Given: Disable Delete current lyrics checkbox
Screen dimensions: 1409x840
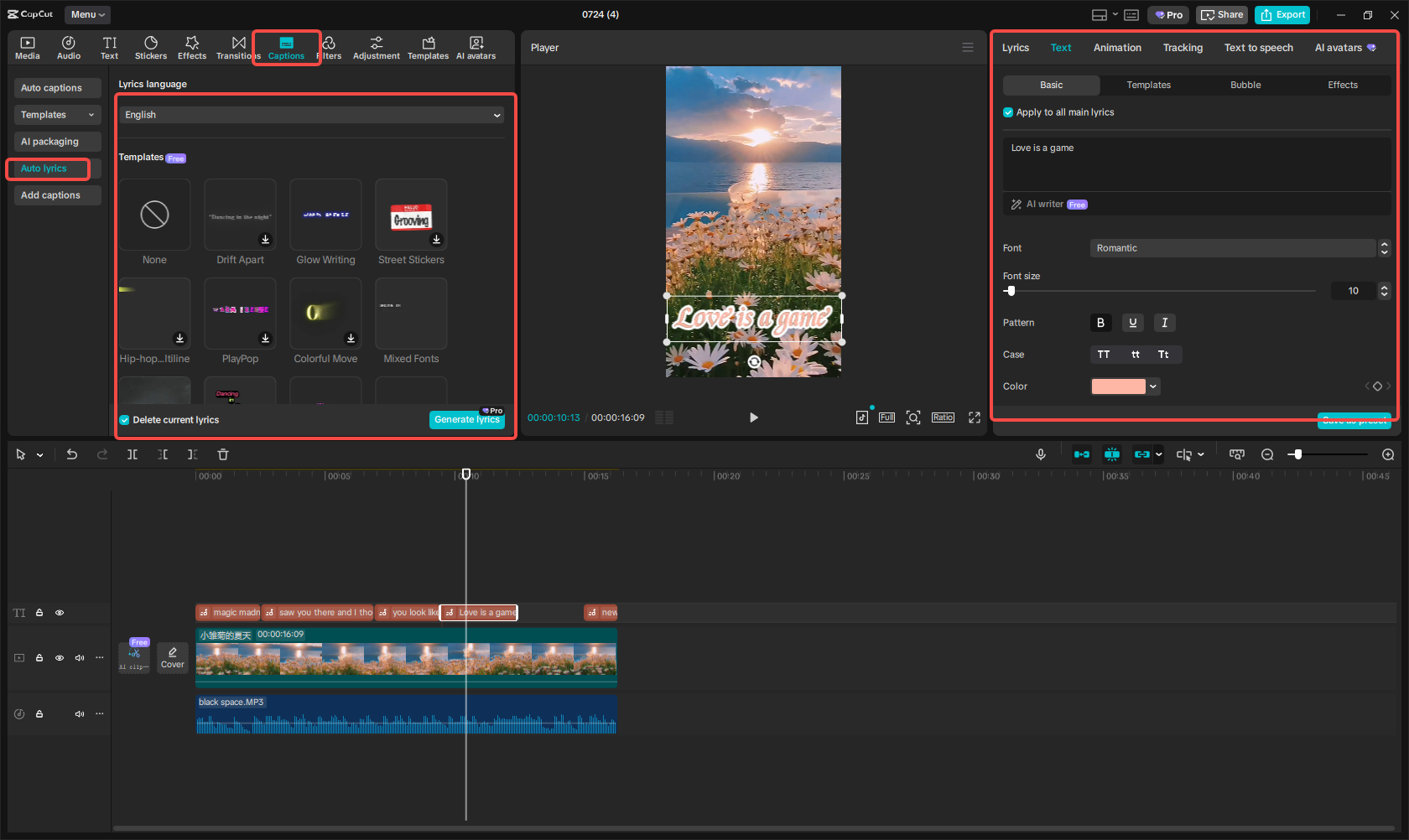Looking at the screenshot, I should [x=124, y=419].
